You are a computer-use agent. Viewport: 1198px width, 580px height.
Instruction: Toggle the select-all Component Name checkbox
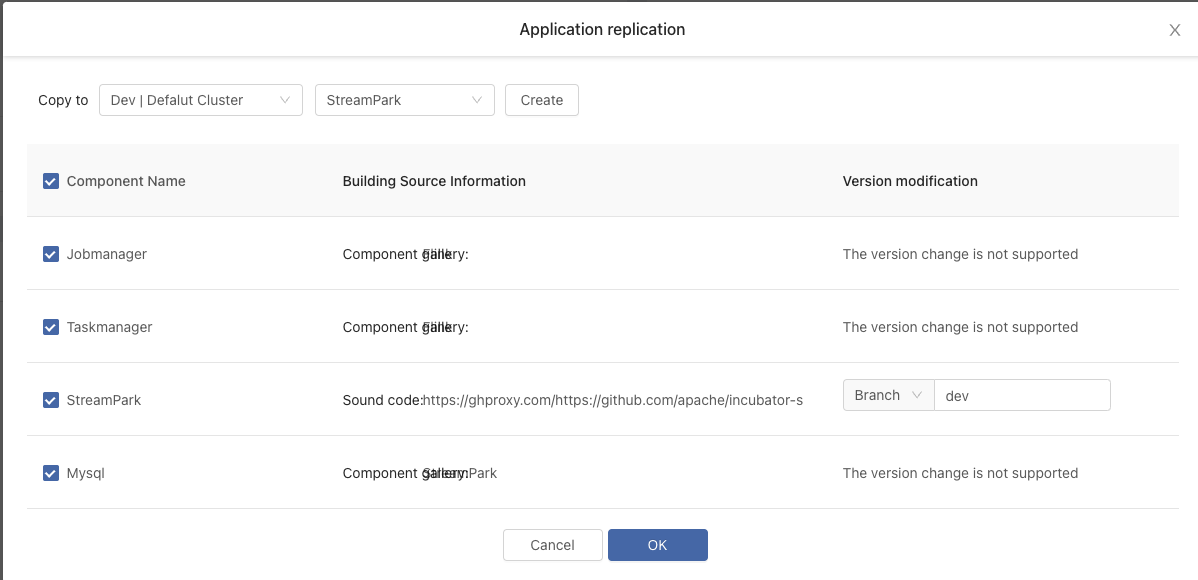pos(51,181)
